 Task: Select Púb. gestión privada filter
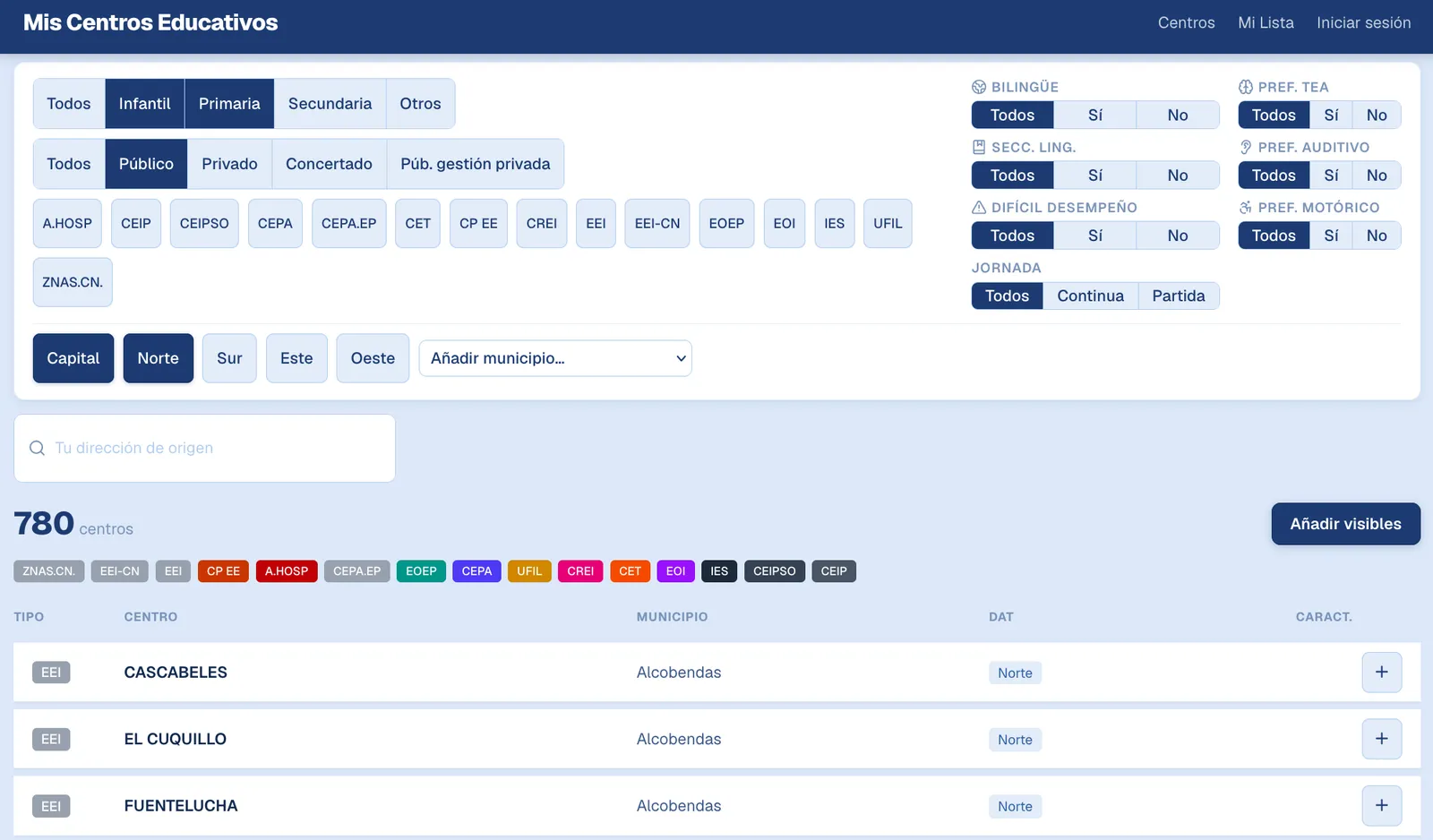pos(476,164)
